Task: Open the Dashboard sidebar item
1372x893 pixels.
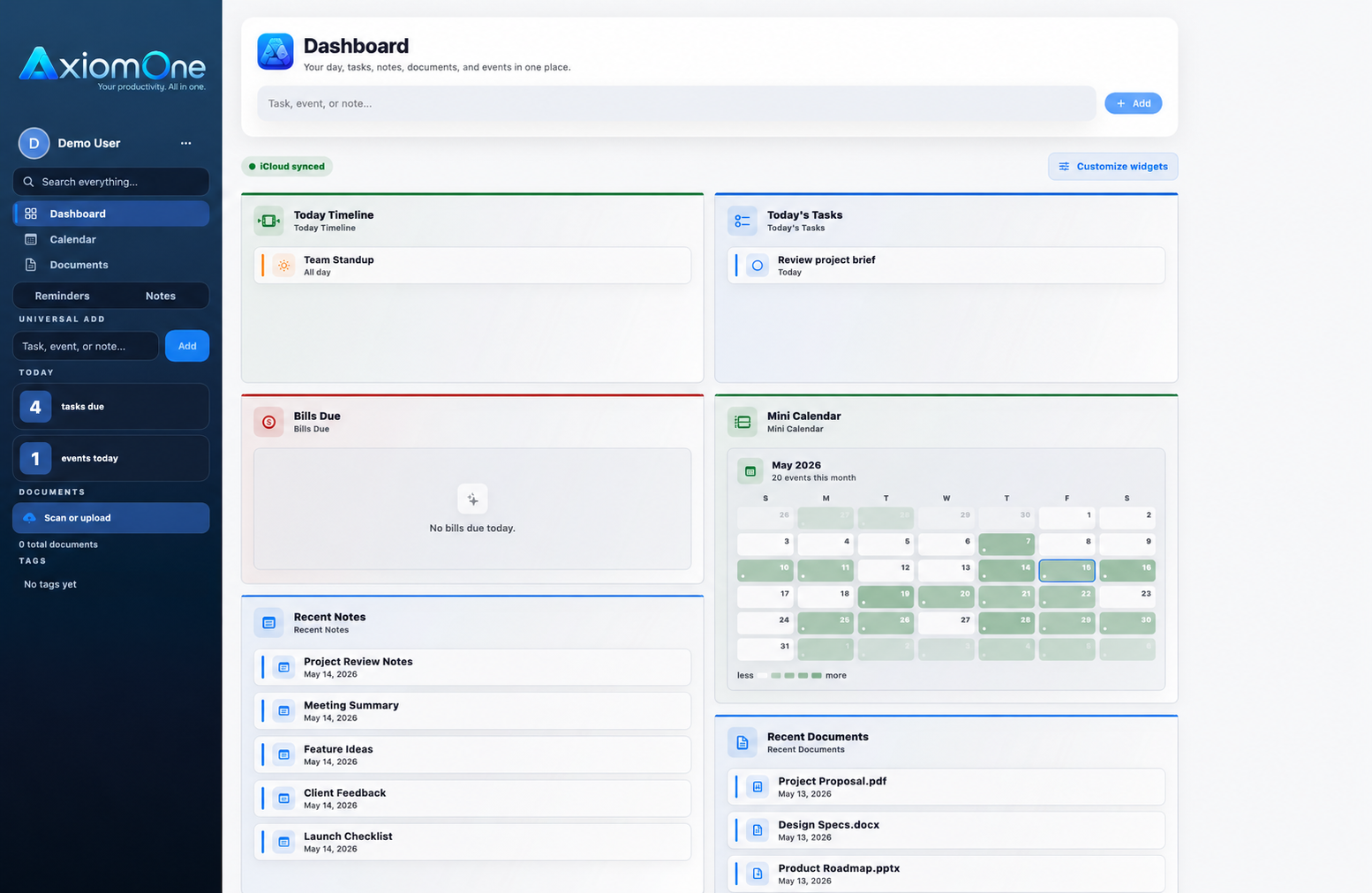Action: pyautogui.click(x=111, y=214)
